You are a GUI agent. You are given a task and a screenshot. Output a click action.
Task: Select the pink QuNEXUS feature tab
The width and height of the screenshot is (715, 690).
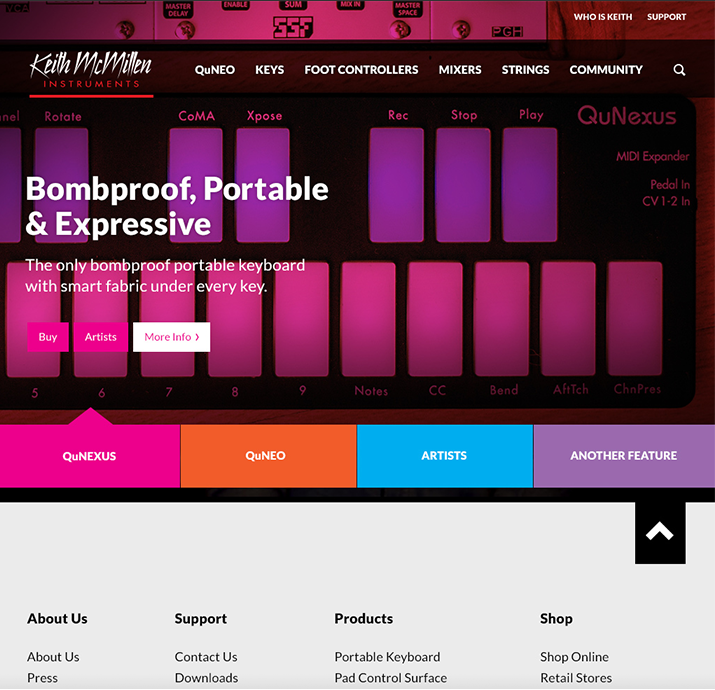[x=90, y=456]
